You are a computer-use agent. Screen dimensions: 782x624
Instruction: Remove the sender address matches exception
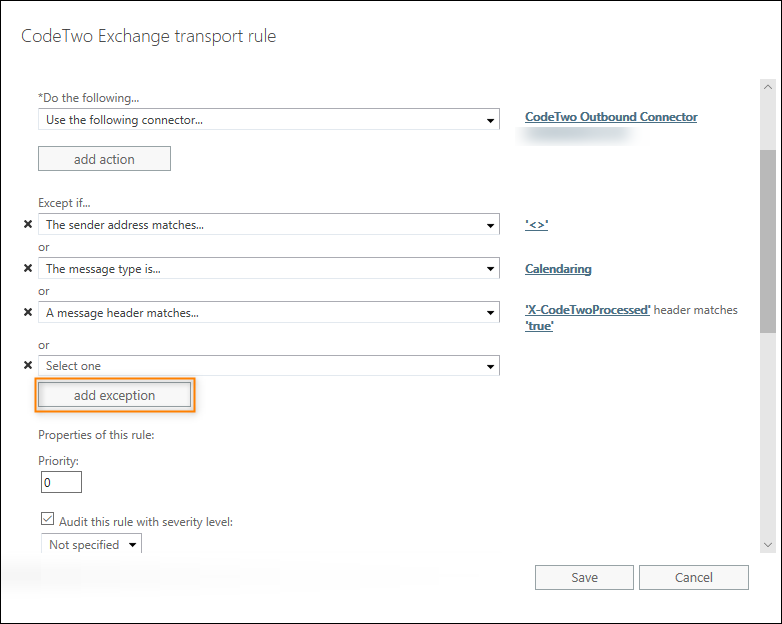[x=28, y=224]
